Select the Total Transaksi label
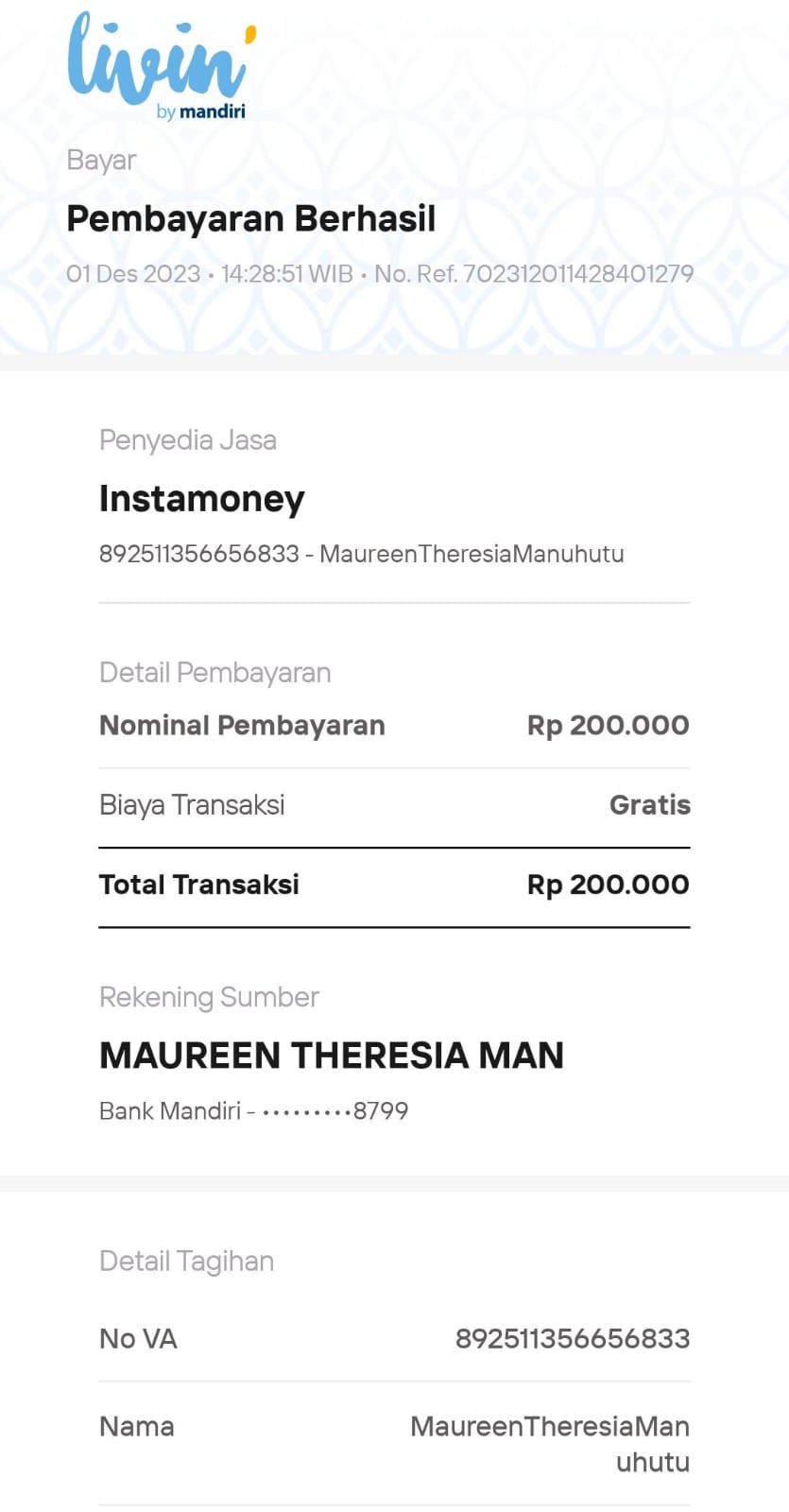This screenshot has height=1512, width=789. 199,885
